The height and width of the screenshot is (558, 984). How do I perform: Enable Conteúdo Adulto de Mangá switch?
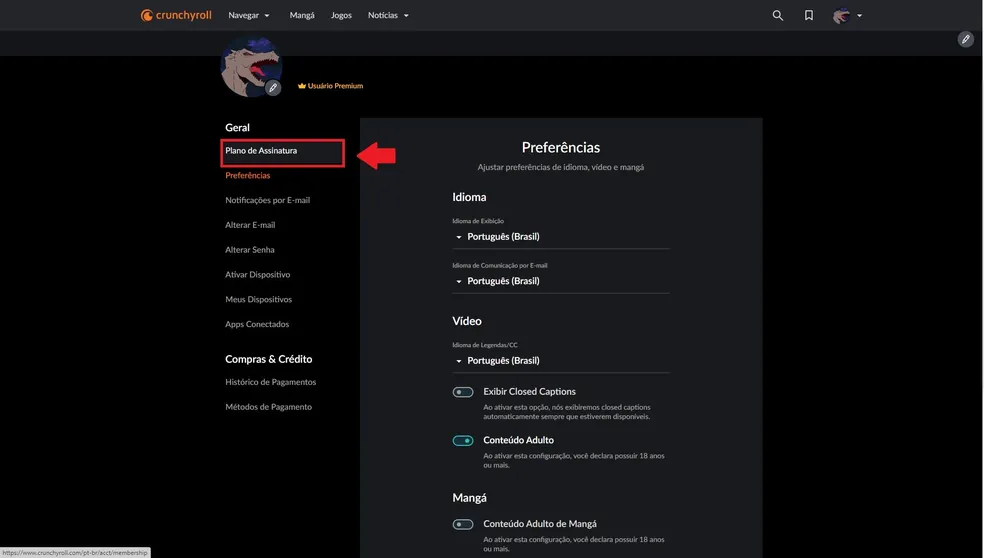point(462,524)
